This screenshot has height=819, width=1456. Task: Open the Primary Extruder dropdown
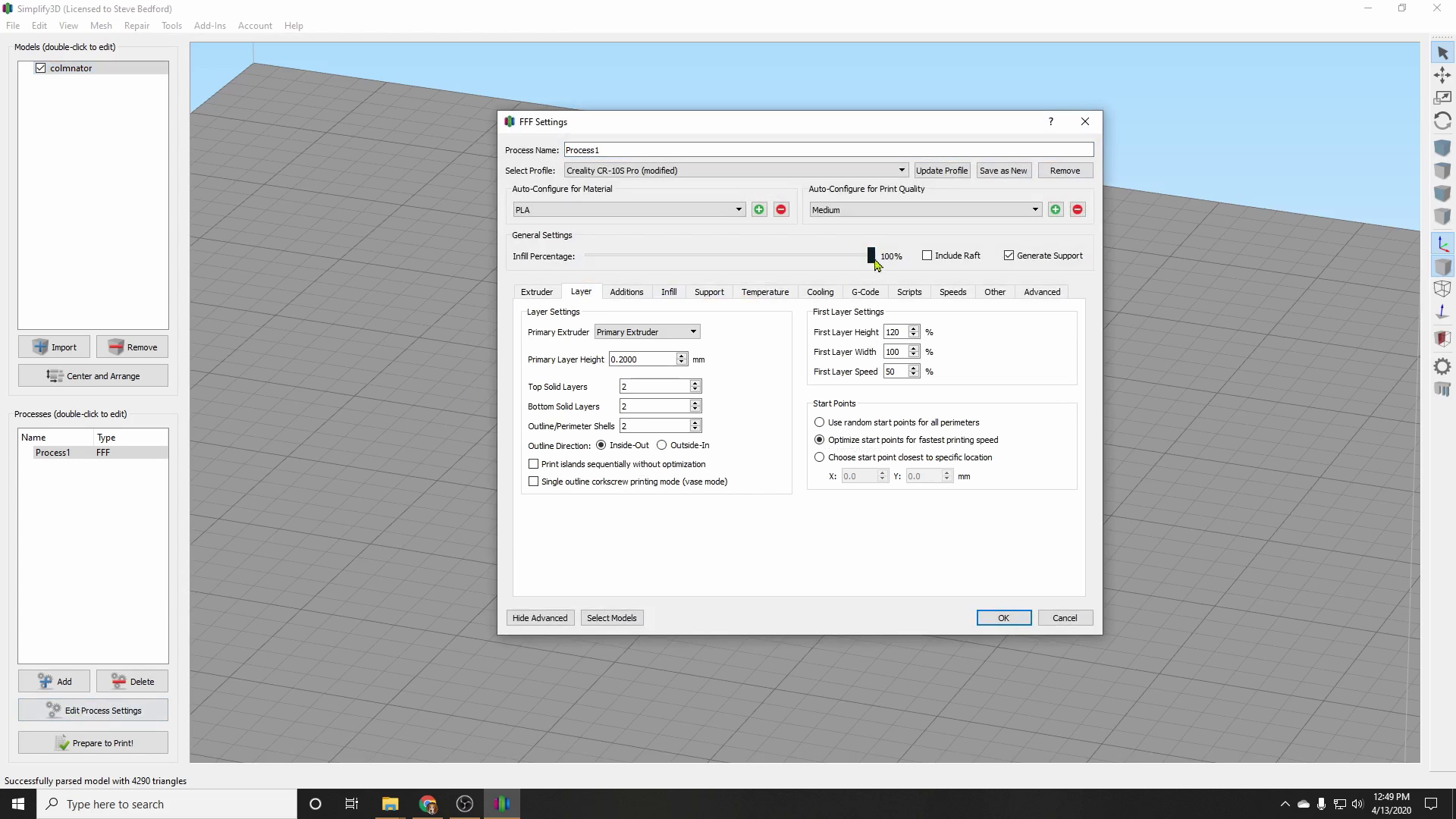pyautogui.click(x=647, y=332)
